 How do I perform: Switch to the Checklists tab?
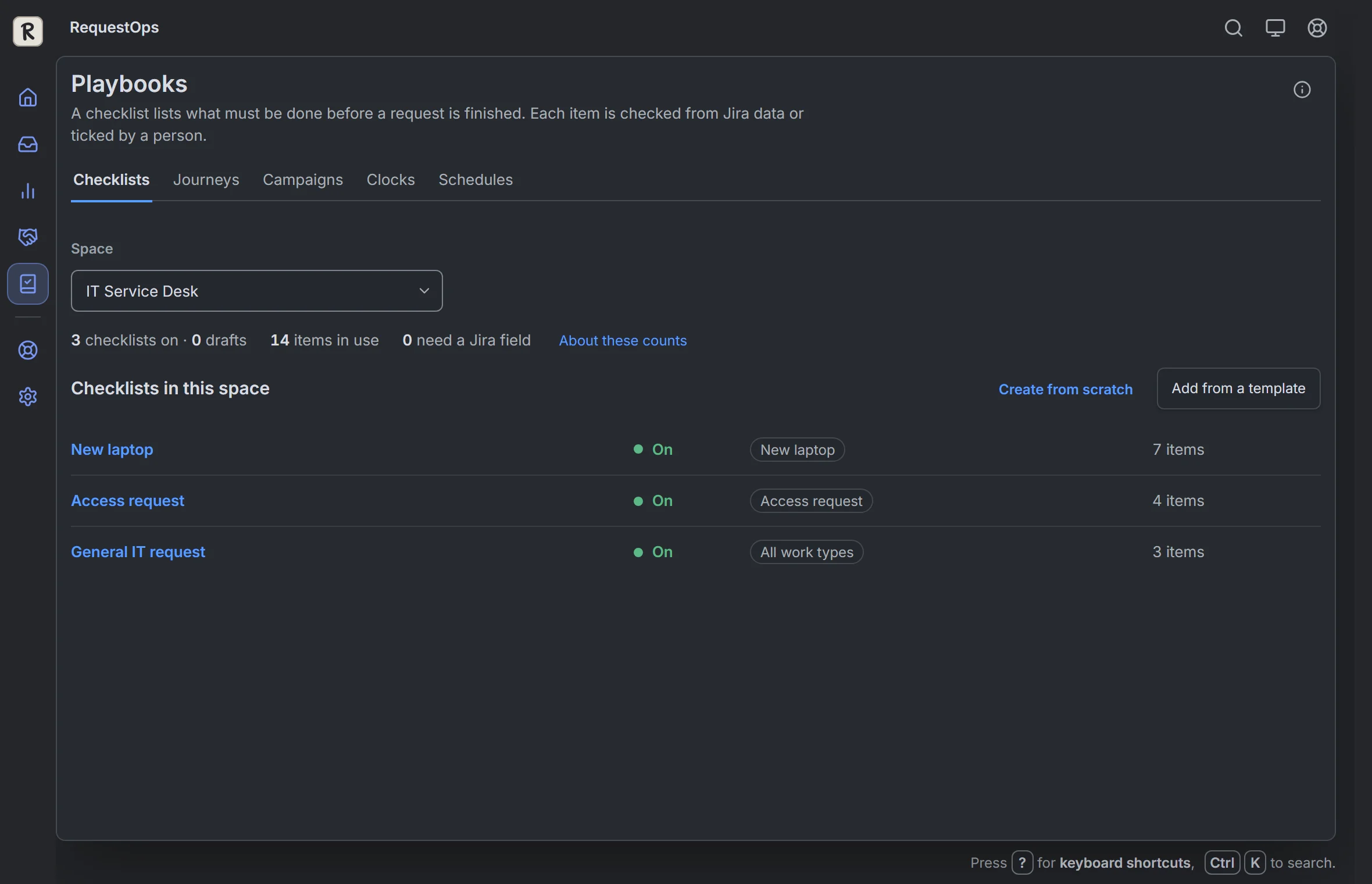coord(112,180)
